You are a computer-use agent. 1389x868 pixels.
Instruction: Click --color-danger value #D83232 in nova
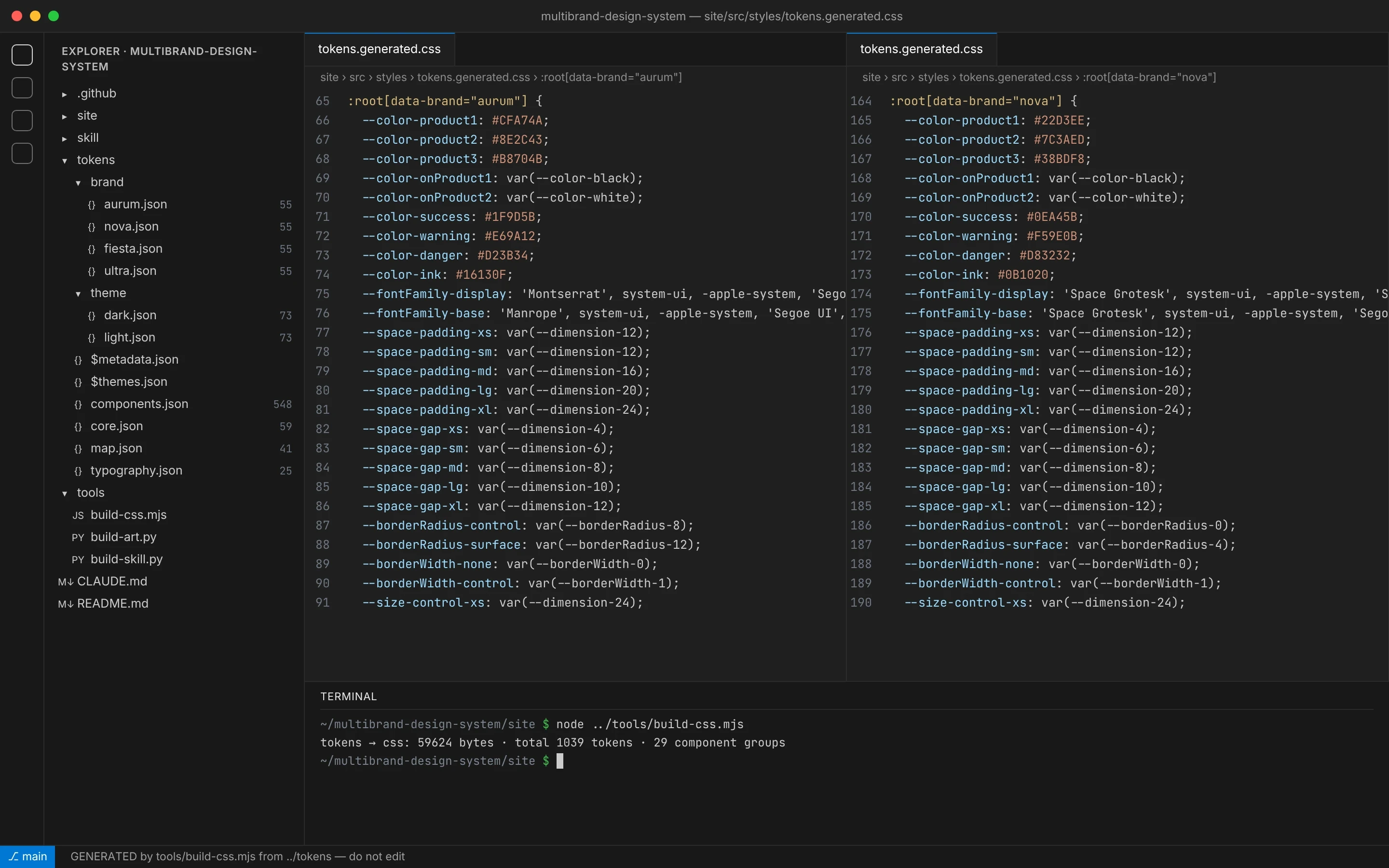[x=1045, y=256]
